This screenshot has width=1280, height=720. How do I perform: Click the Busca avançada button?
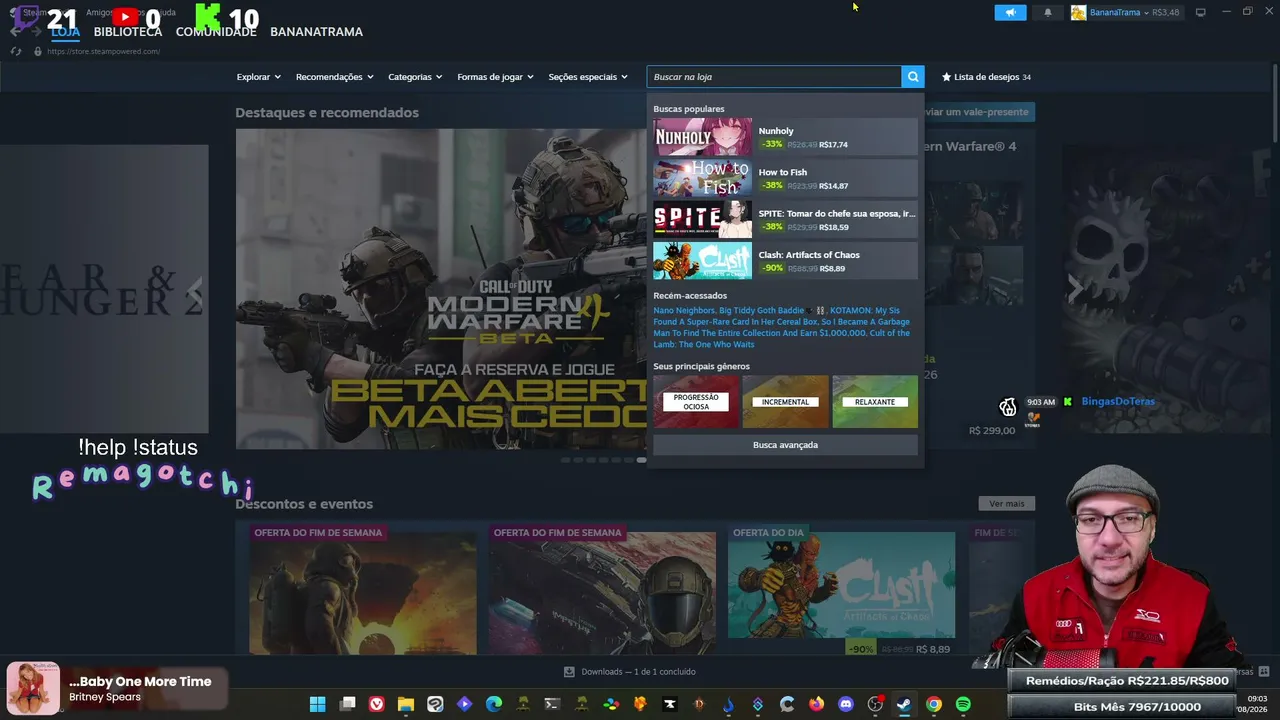(x=785, y=445)
